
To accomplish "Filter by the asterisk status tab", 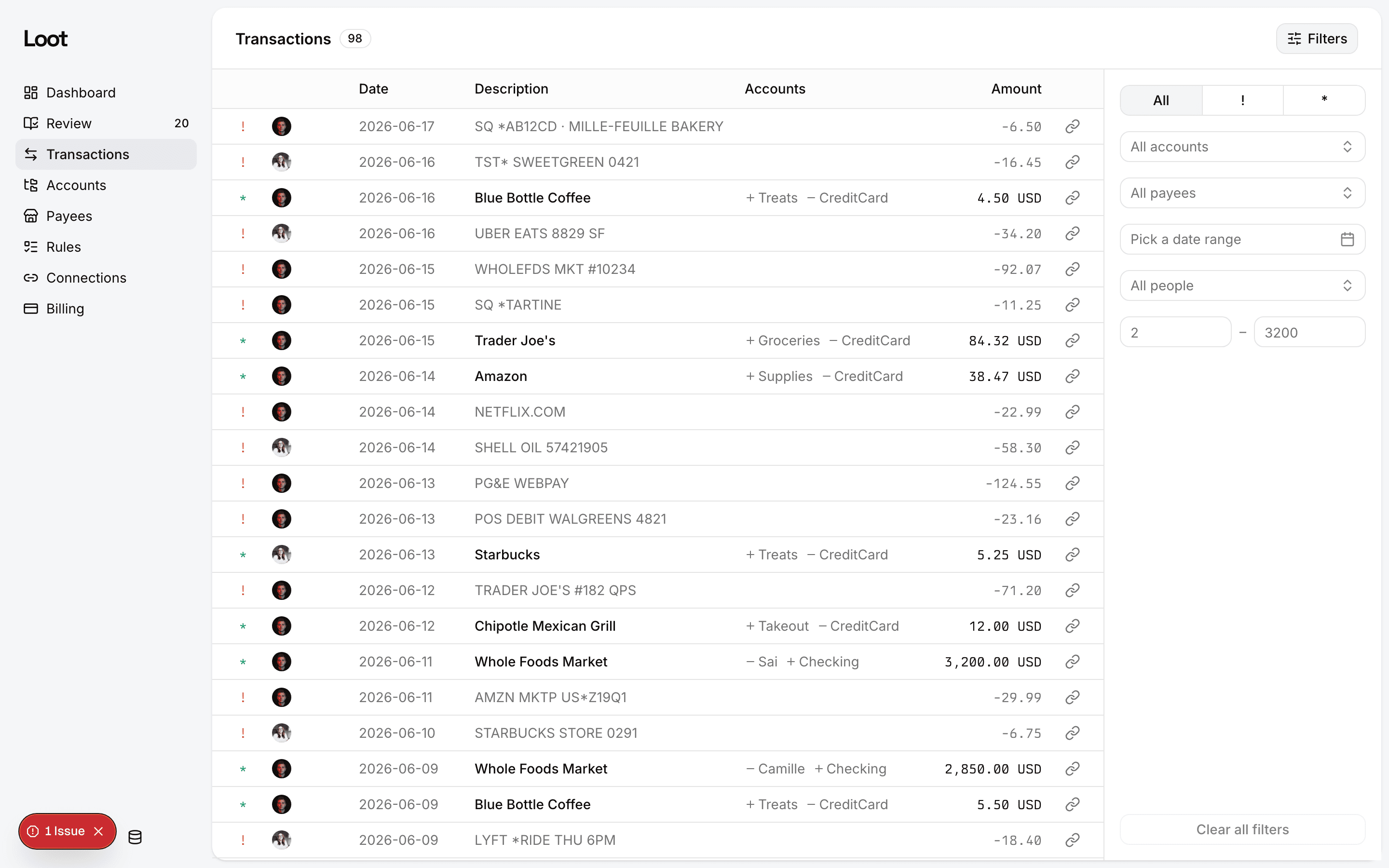I will (1324, 100).
